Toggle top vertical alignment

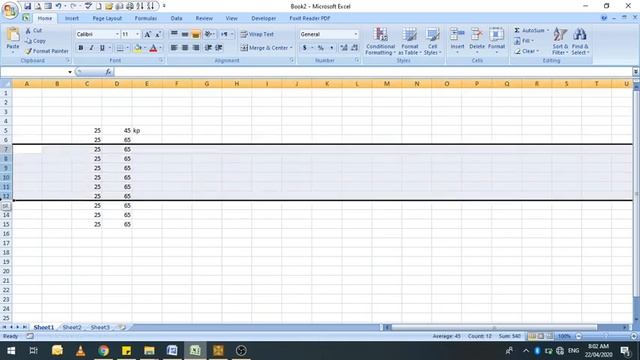pyautogui.click(x=174, y=34)
